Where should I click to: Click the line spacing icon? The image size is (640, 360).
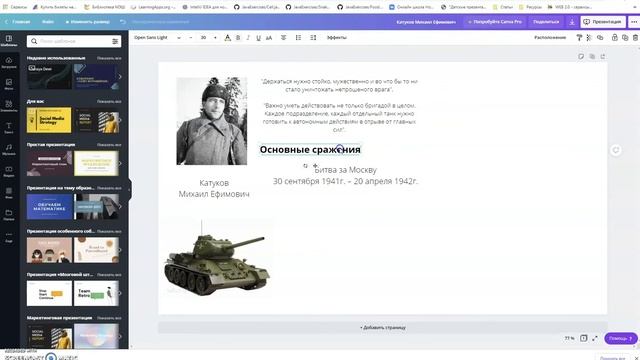[x=313, y=38]
